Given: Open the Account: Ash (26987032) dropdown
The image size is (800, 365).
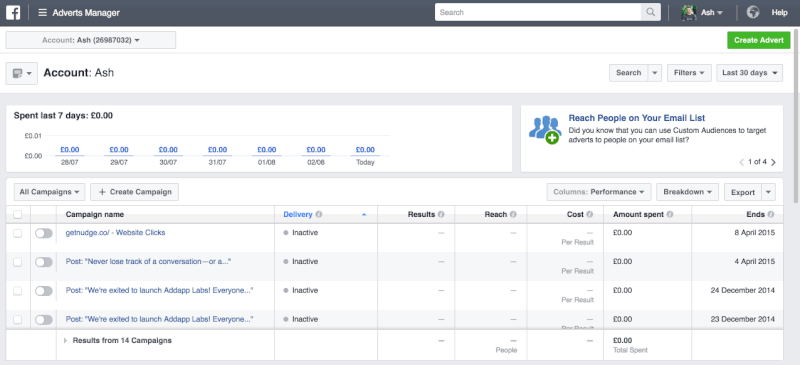Looking at the screenshot, I should tap(91, 40).
